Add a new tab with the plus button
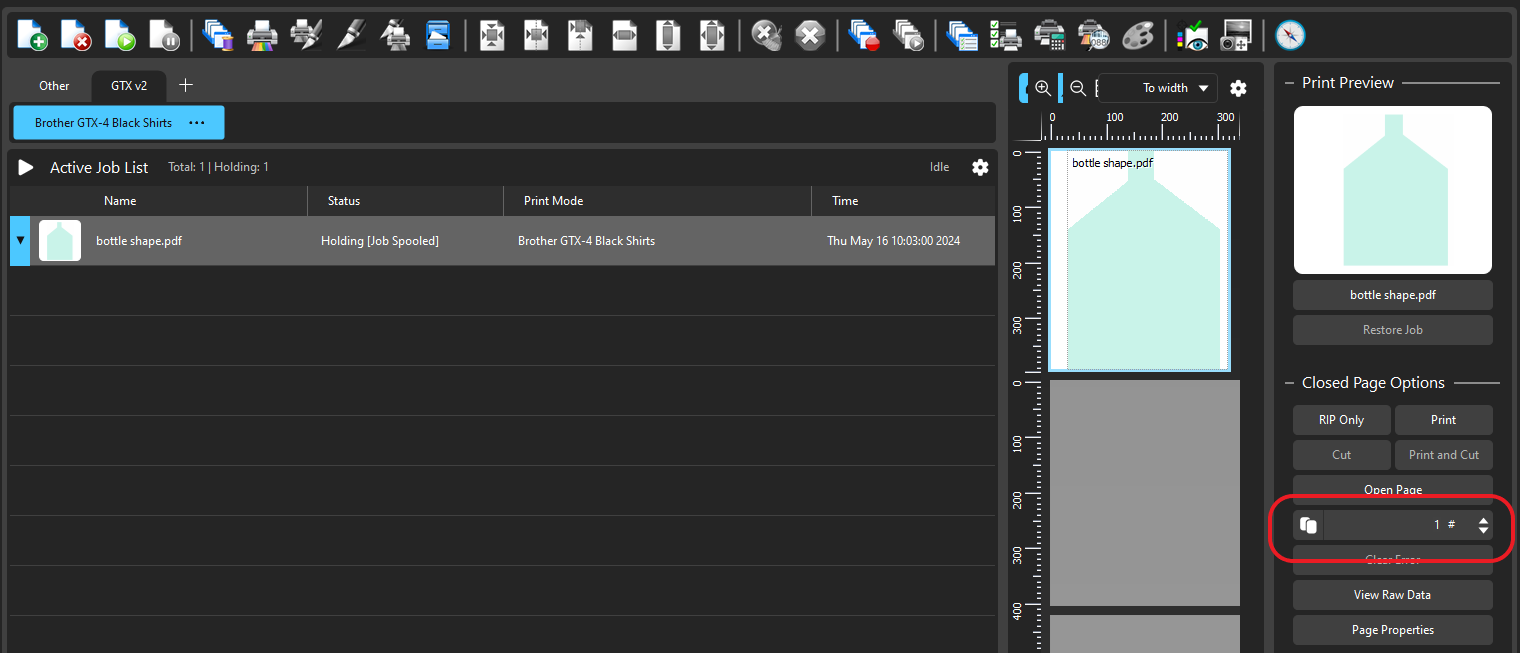1520x653 pixels. (x=185, y=86)
